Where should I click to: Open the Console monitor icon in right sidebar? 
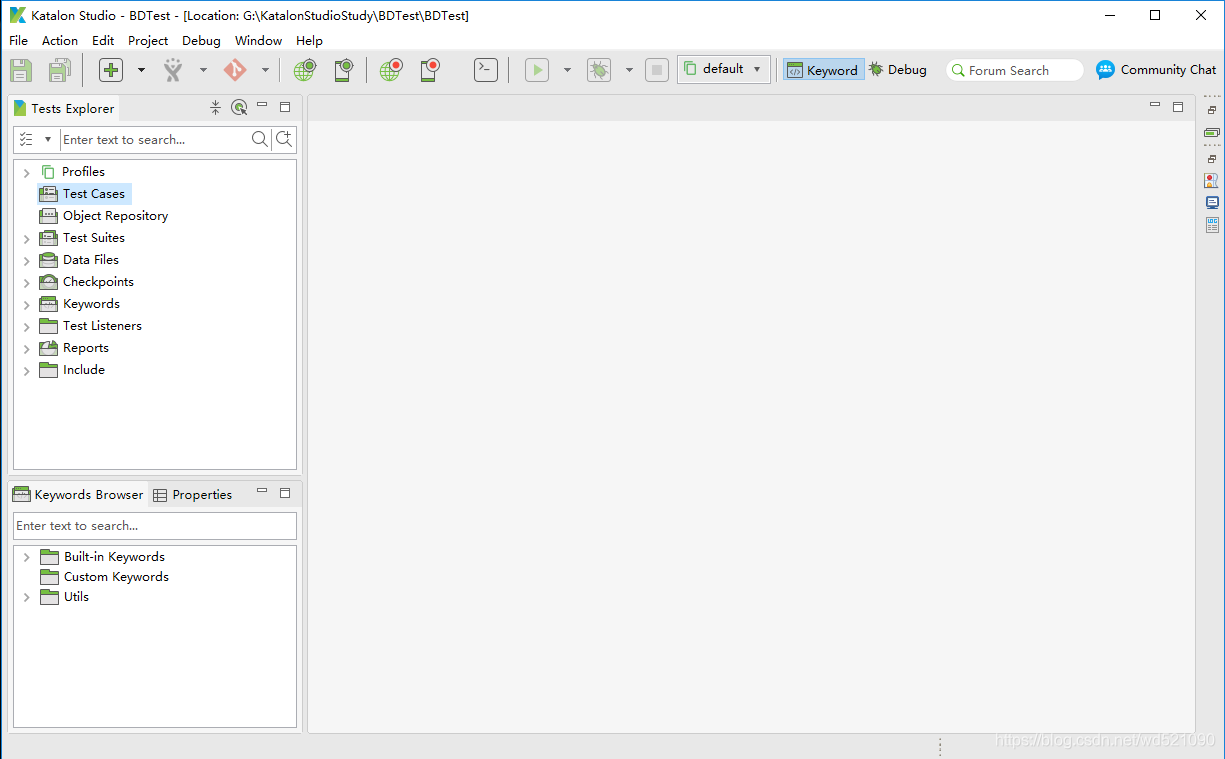tap(1212, 202)
